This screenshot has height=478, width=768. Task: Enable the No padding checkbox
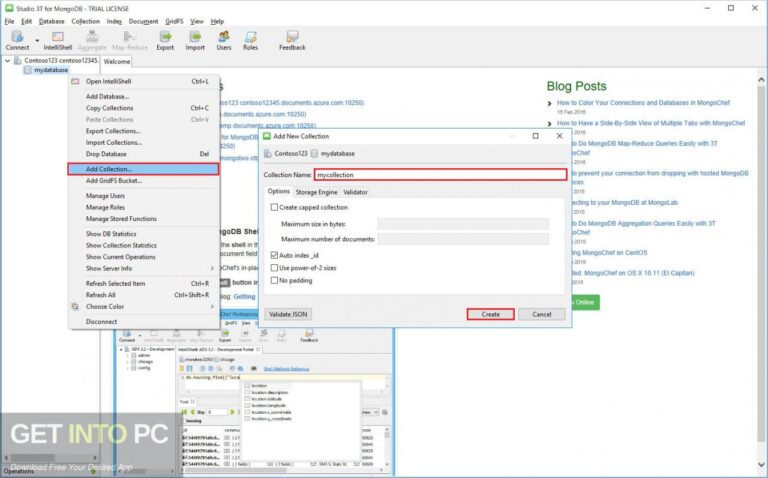coord(274,281)
